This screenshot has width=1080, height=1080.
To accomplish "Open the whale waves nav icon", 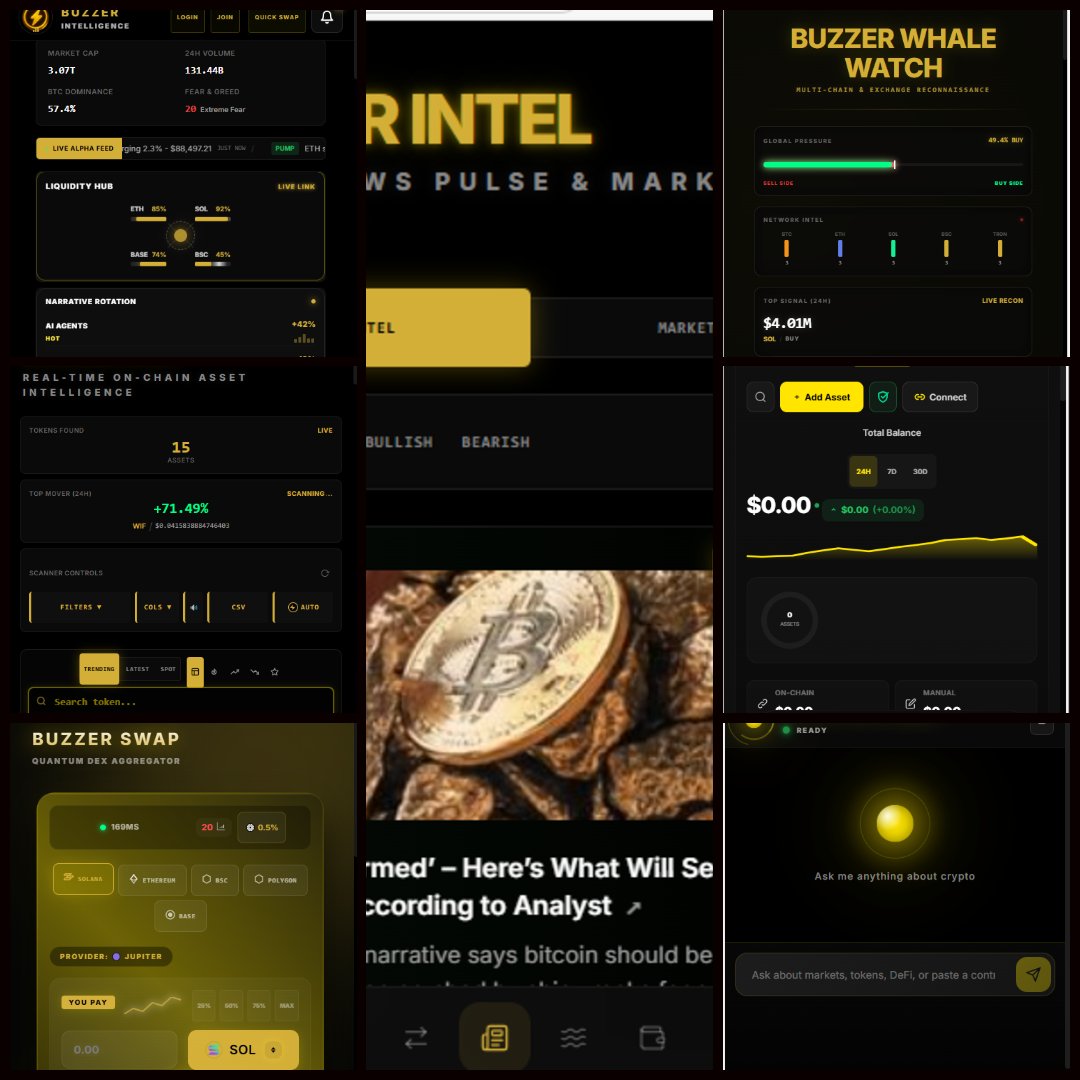I will 573,1037.
